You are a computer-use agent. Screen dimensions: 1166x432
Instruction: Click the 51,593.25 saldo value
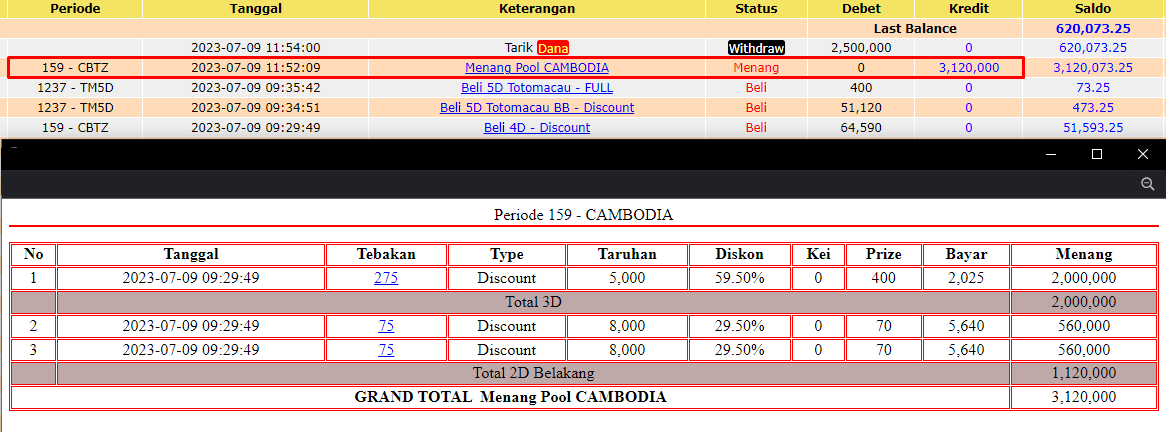(1093, 128)
